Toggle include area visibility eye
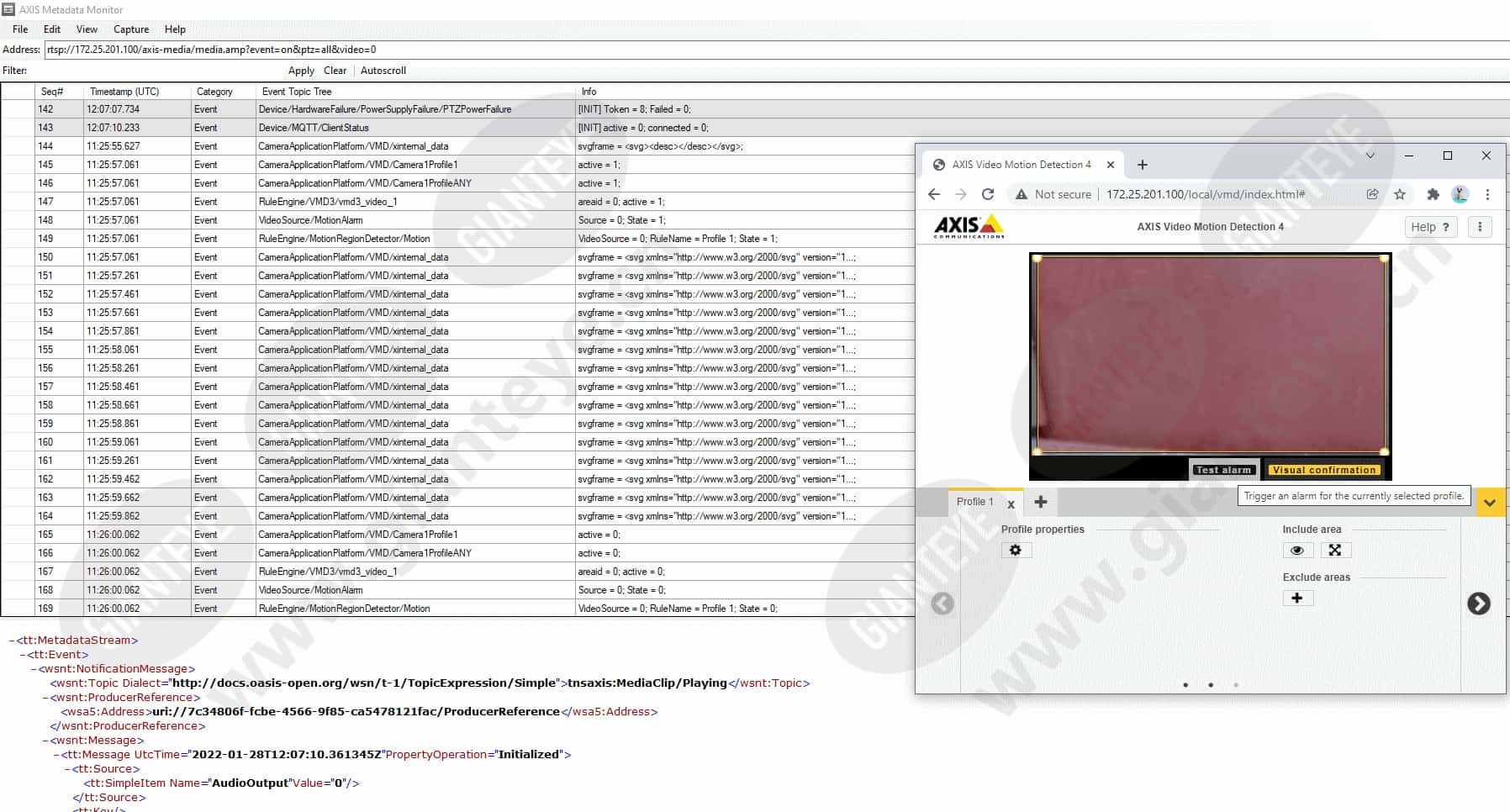Image resolution: width=1510 pixels, height=812 pixels. 1297,550
